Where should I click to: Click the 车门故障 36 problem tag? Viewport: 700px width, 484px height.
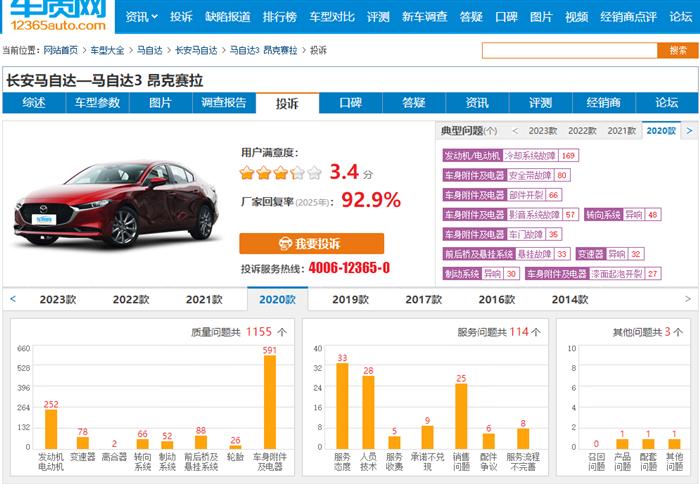502,234
